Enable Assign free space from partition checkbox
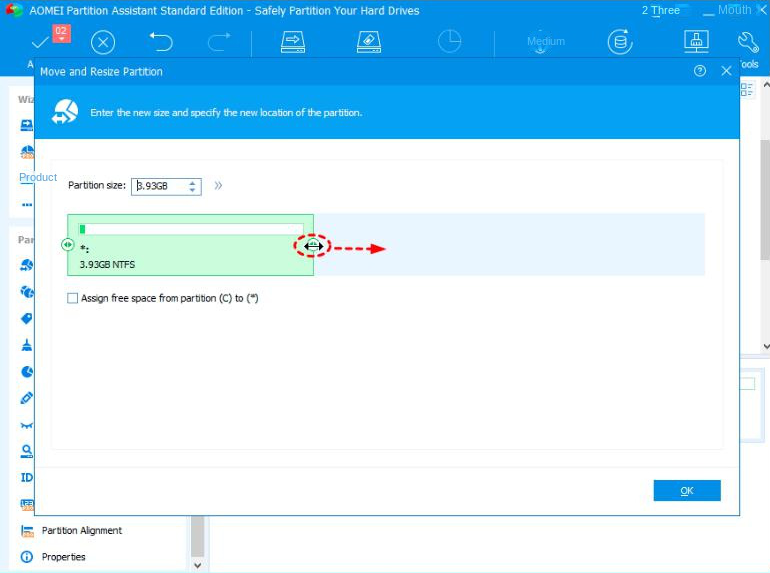Image resolution: width=770 pixels, height=573 pixels. 72,298
